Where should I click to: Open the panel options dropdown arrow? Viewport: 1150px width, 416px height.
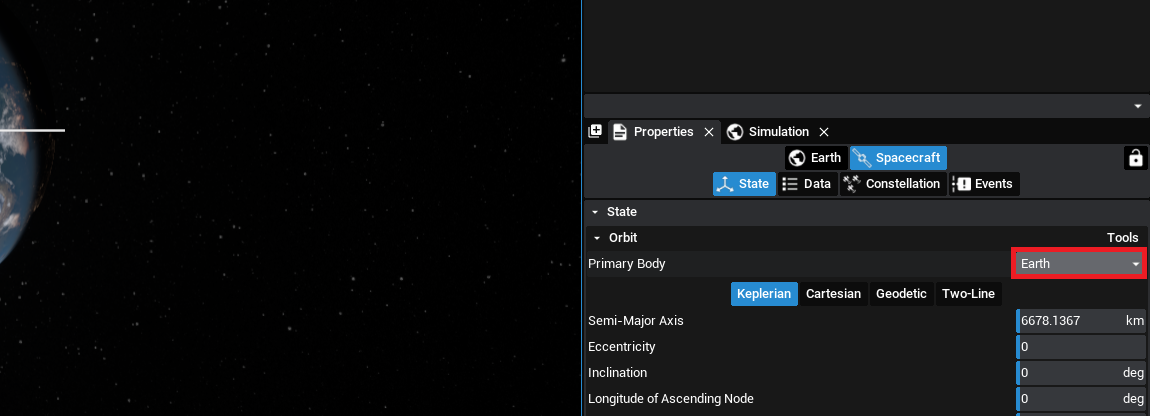pyautogui.click(x=1137, y=106)
